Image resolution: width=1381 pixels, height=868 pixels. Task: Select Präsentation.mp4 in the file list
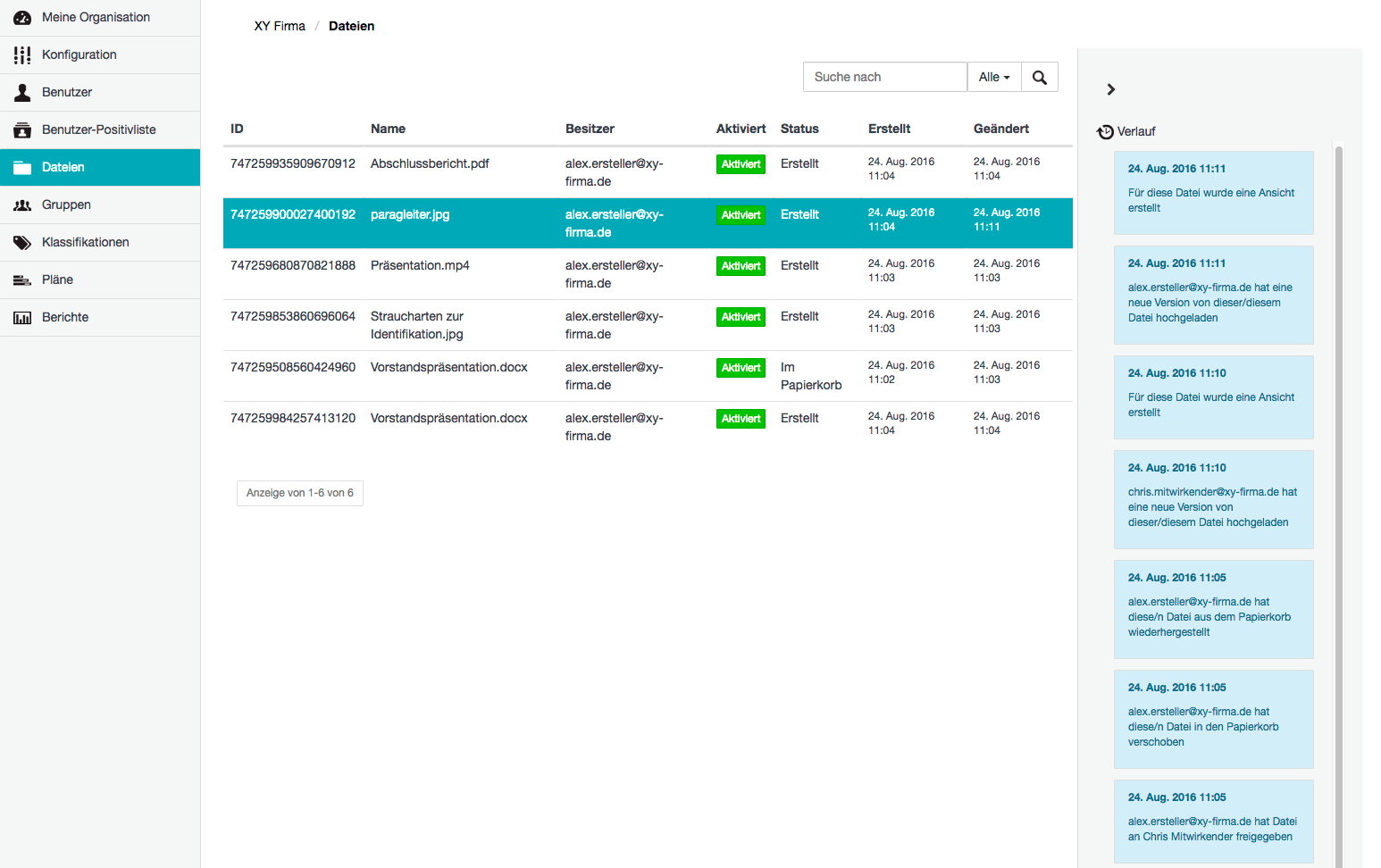[x=420, y=265]
